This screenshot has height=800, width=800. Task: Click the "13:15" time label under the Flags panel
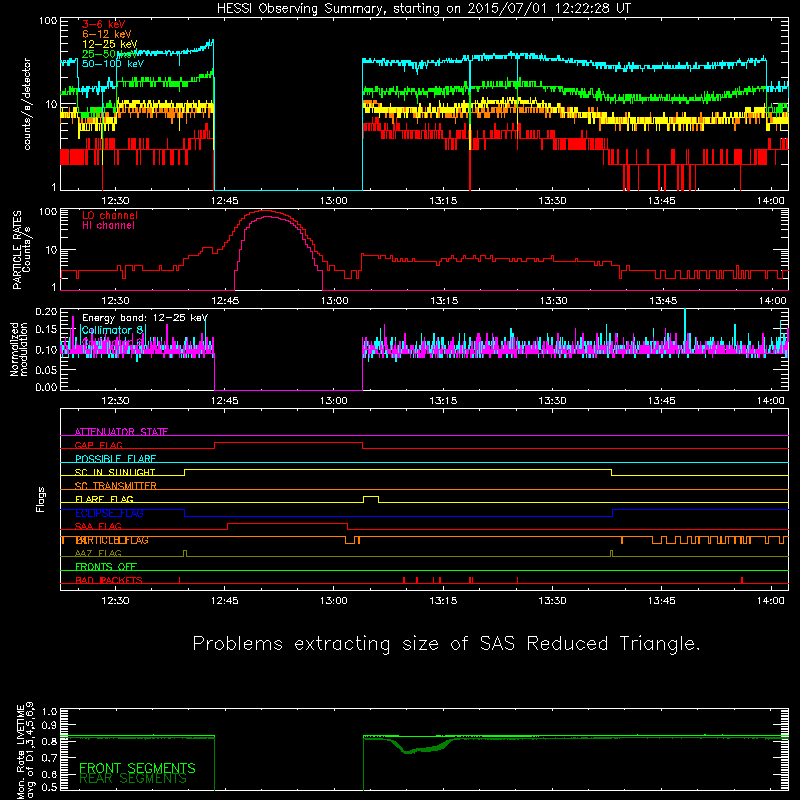click(x=443, y=601)
